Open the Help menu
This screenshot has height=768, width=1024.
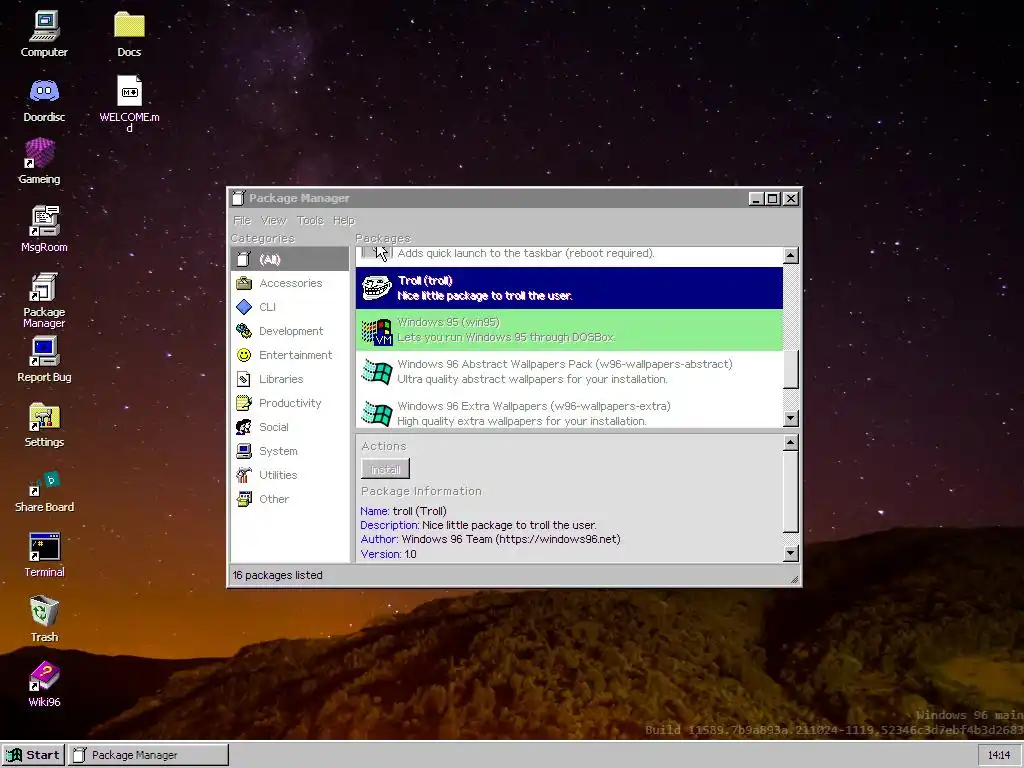coord(344,220)
